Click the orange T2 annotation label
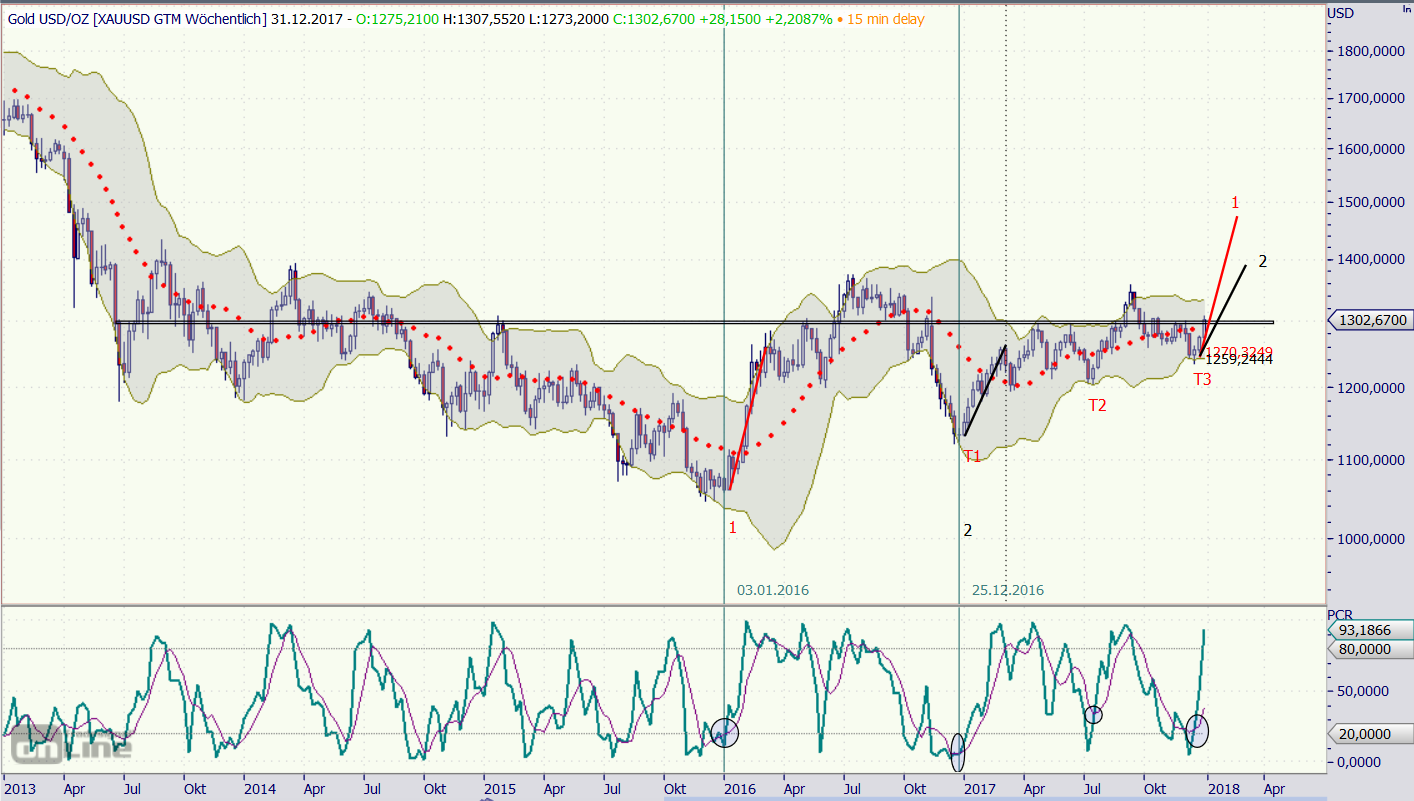Screen dimensions: 1414x801 1097,405
